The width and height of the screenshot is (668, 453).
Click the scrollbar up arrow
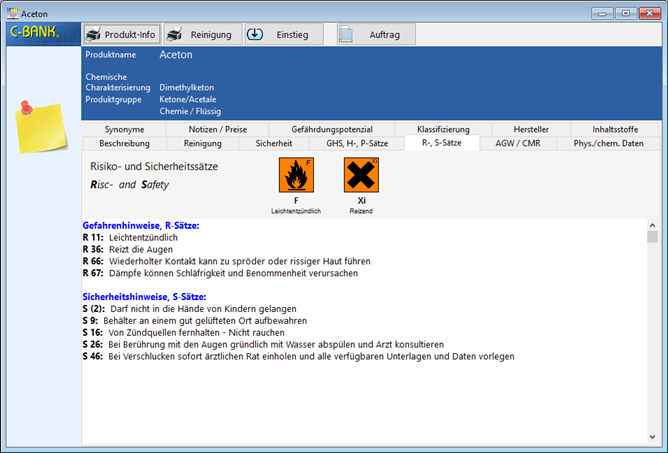[x=652, y=226]
